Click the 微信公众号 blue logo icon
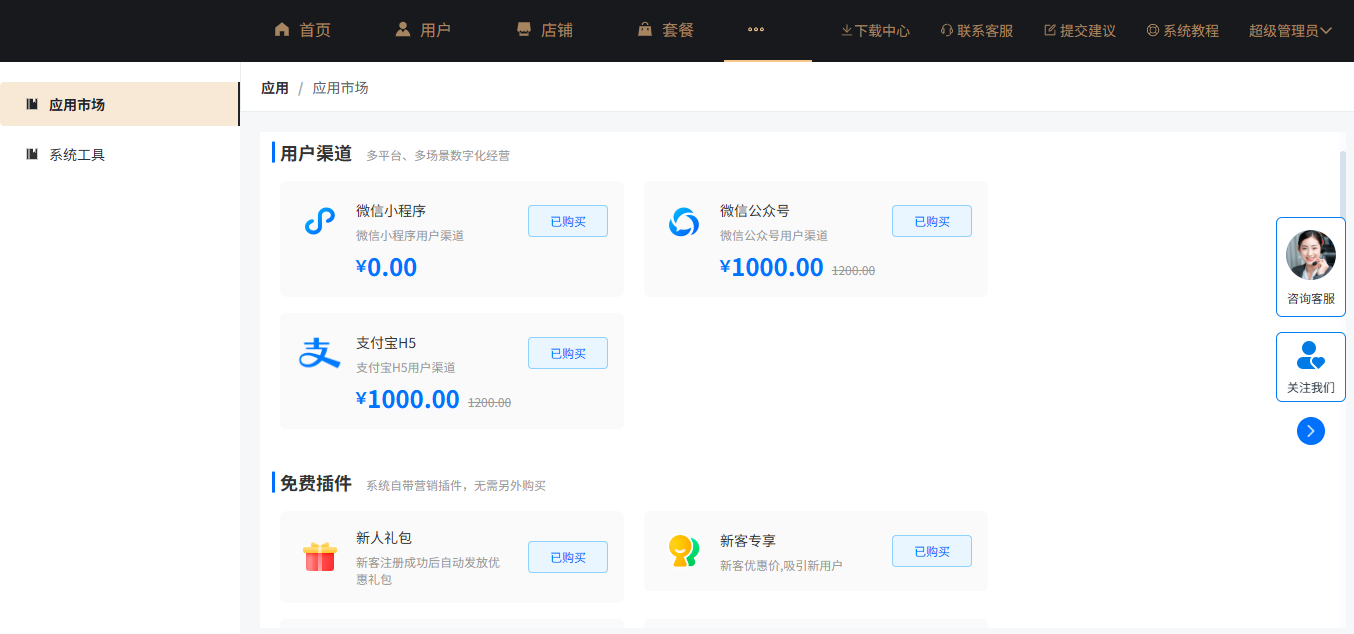 coord(683,222)
